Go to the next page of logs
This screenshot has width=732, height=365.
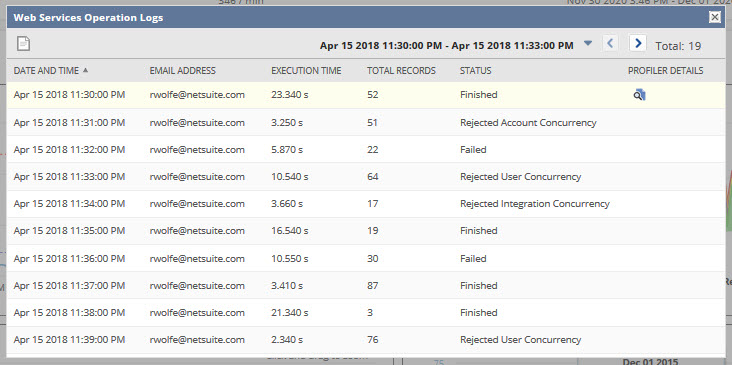click(637, 43)
